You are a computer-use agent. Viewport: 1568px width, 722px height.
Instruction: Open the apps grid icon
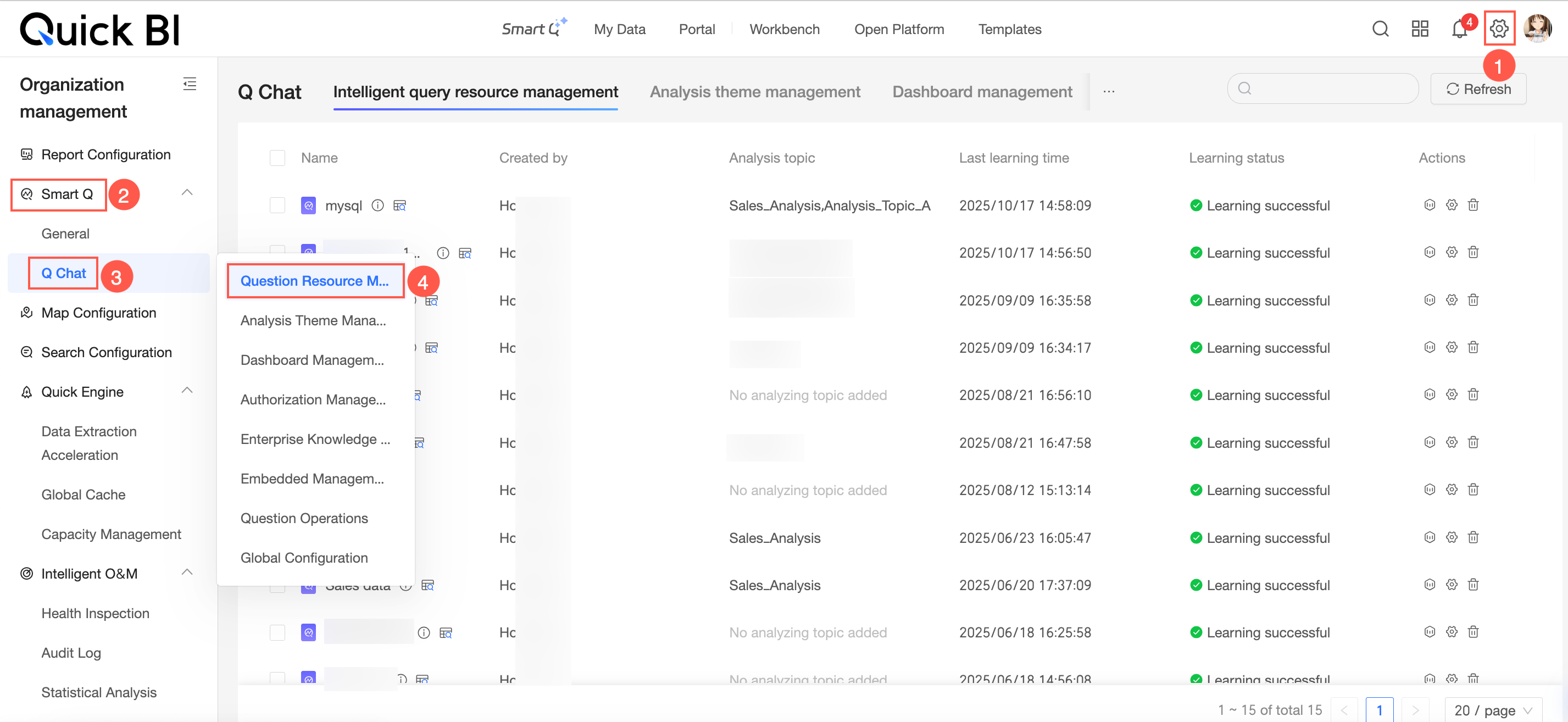tap(1420, 29)
